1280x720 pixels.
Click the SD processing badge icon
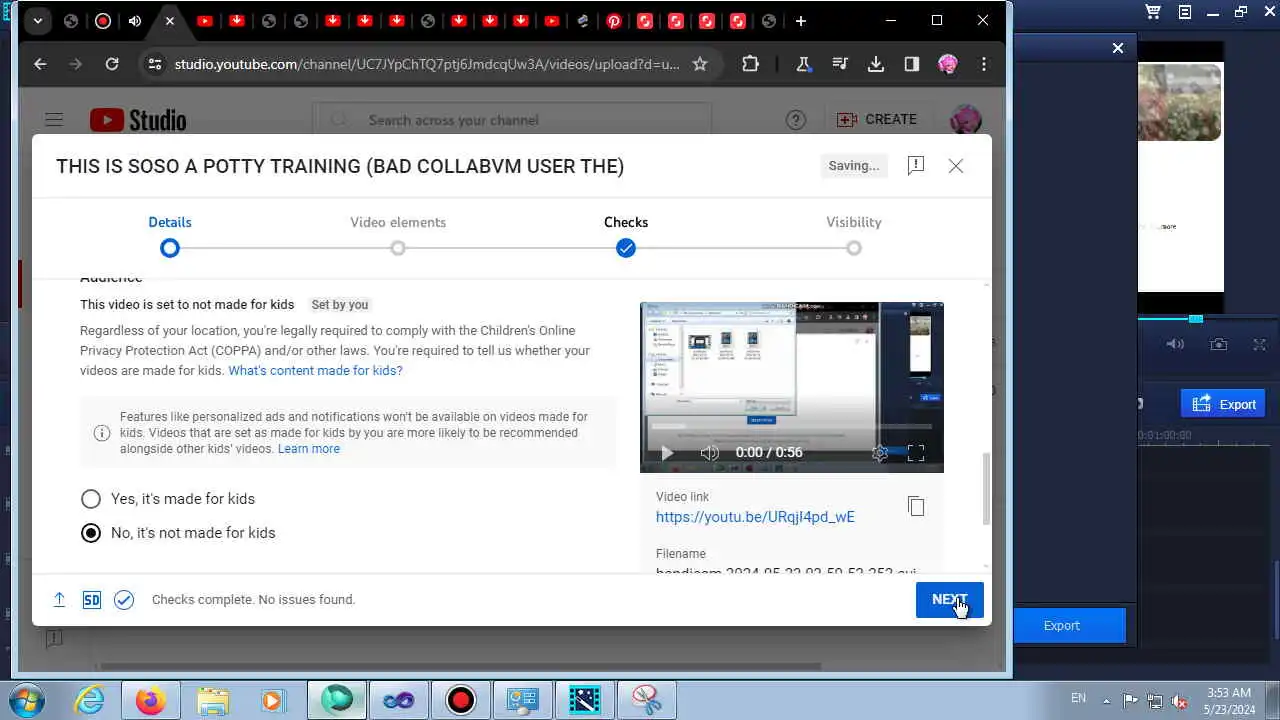pyautogui.click(x=91, y=600)
